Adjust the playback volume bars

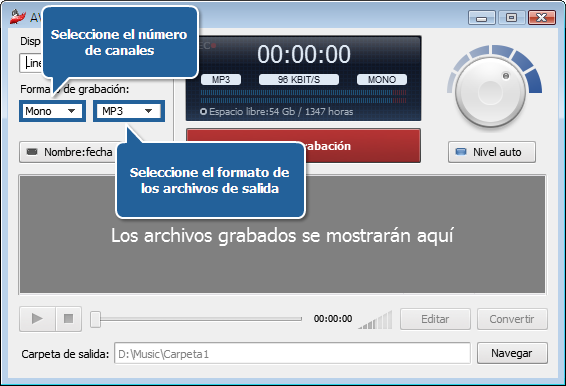(x=375, y=320)
